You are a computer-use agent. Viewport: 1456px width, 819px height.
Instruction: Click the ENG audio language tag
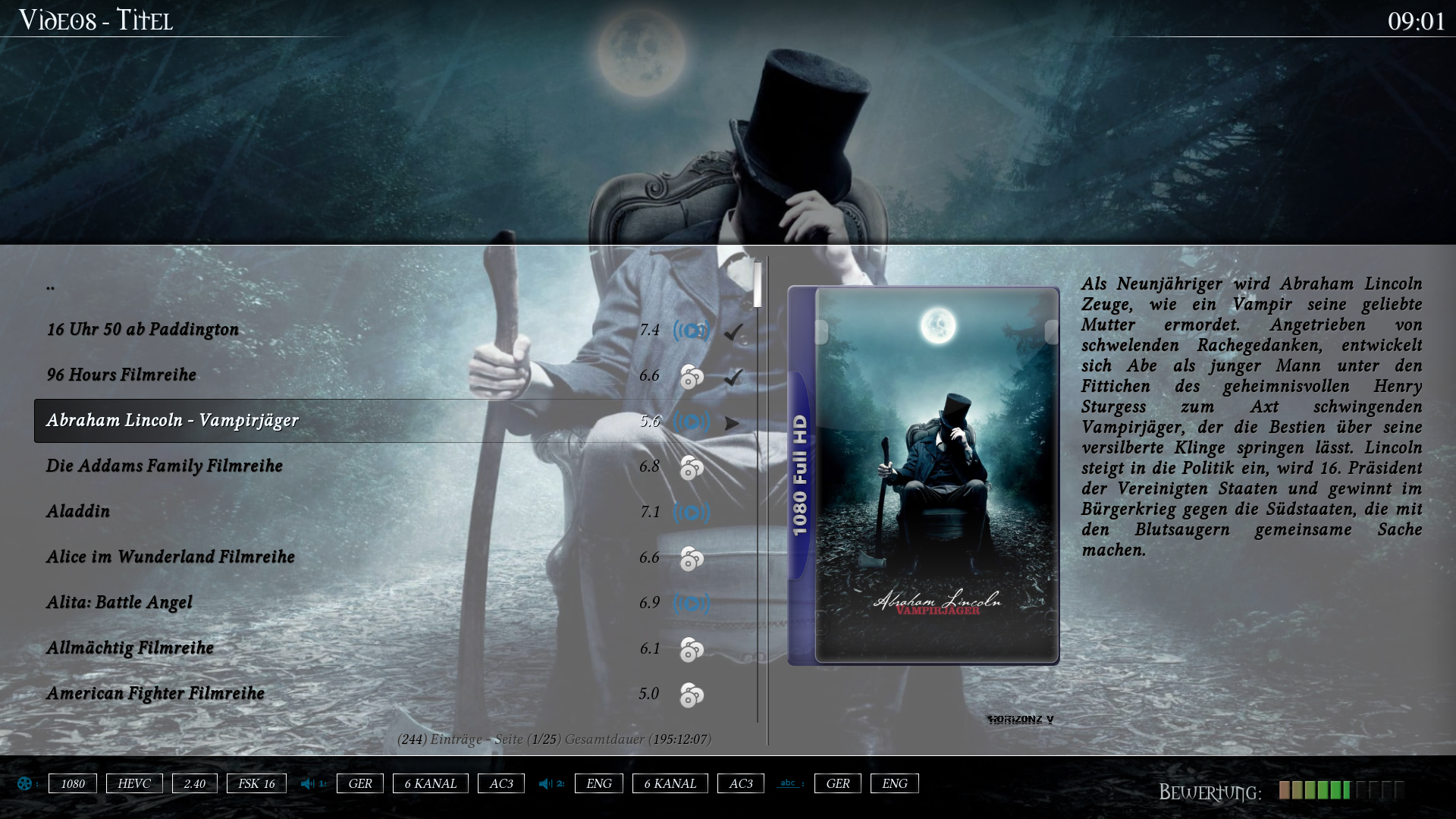tap(599, 783)
